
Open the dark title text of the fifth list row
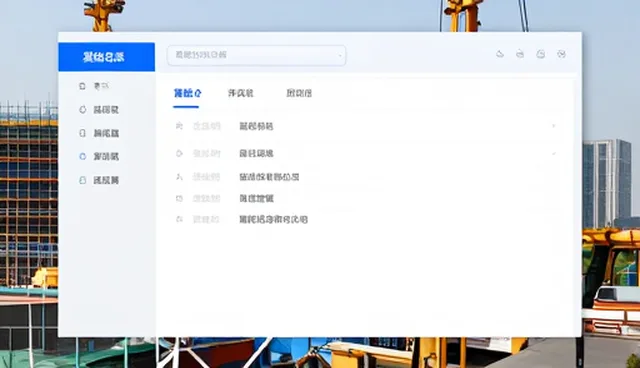tap(273, 219)
